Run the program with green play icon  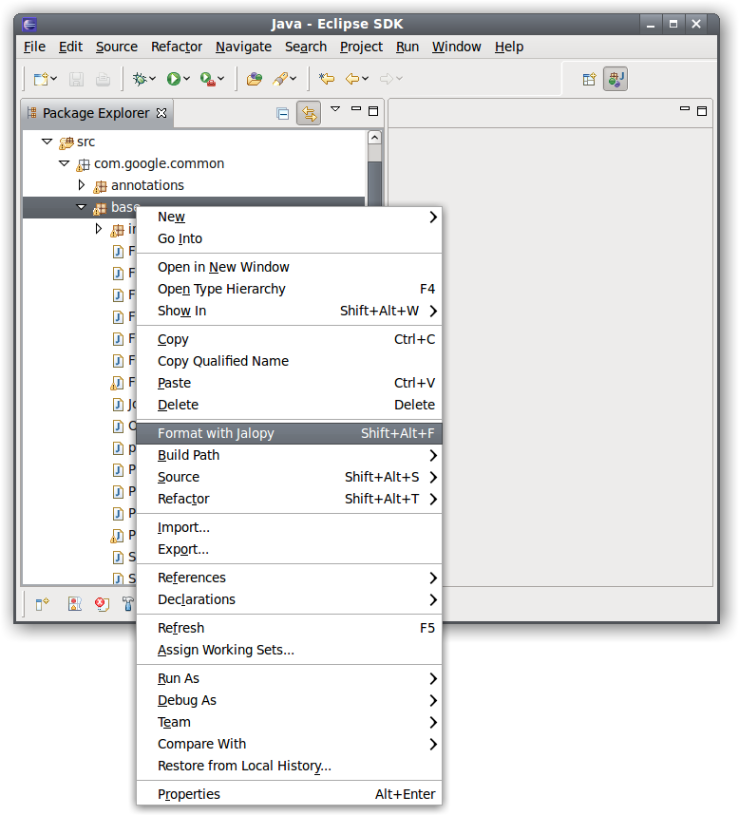point(174,79)
